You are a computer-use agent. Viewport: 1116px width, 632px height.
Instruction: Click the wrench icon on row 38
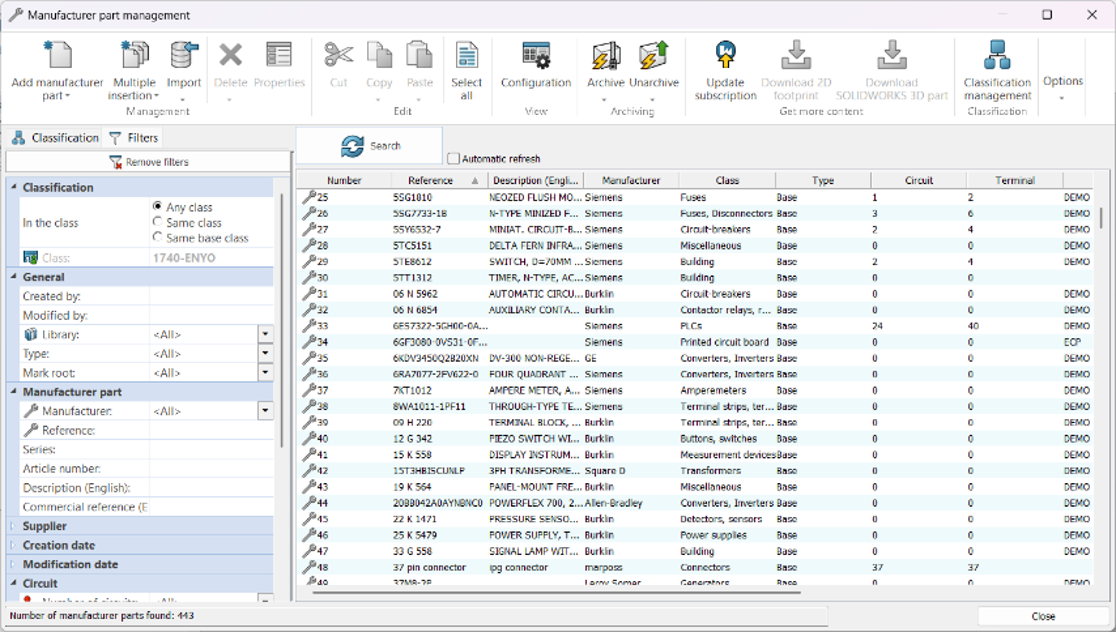309,406
